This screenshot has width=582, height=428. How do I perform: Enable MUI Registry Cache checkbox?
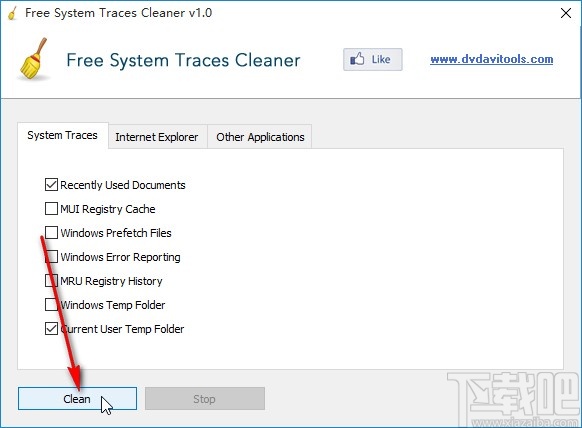click(x=51, y=209)
